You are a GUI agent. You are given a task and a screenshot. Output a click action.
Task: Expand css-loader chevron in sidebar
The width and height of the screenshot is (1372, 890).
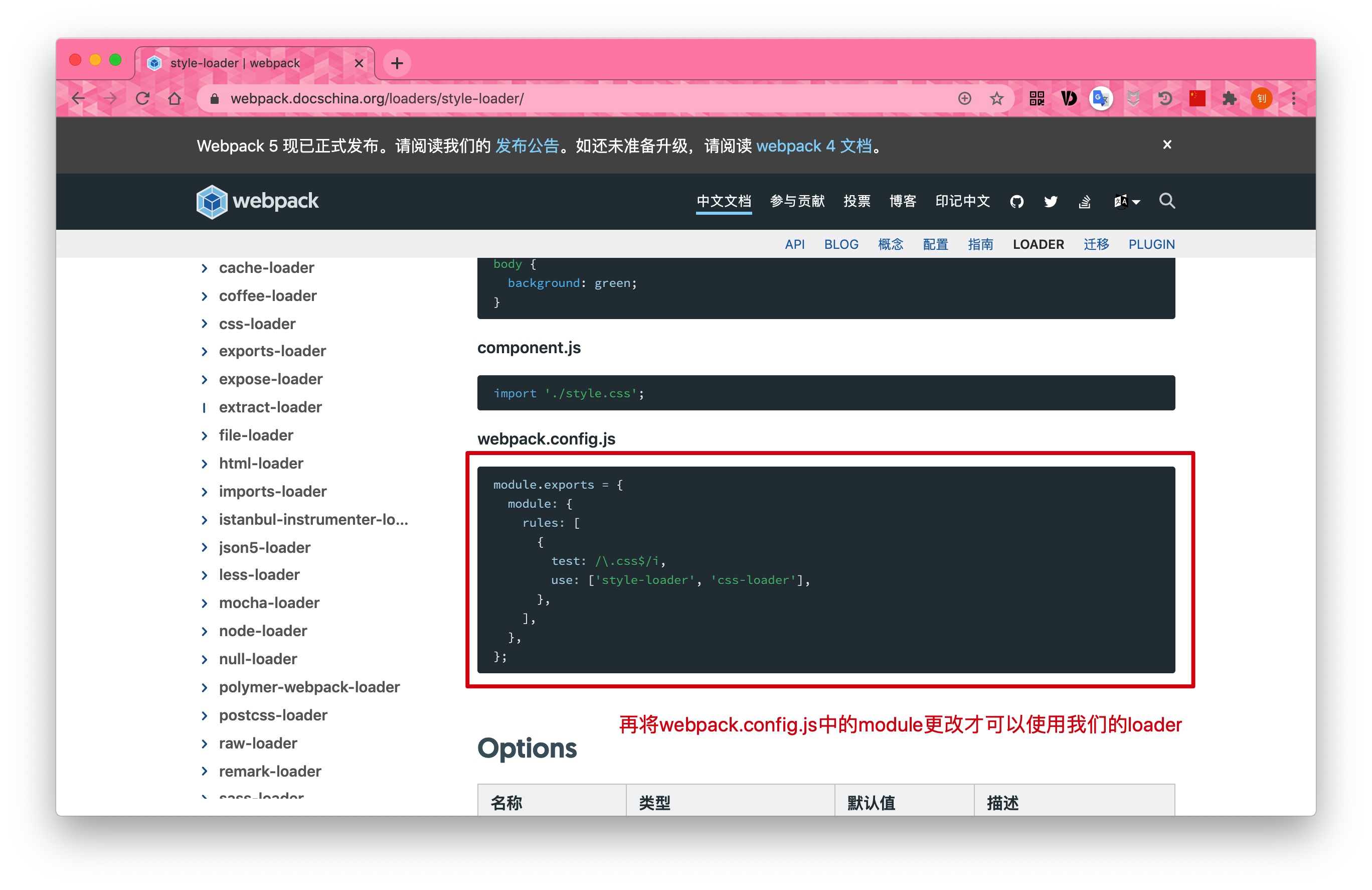(204, 324)
